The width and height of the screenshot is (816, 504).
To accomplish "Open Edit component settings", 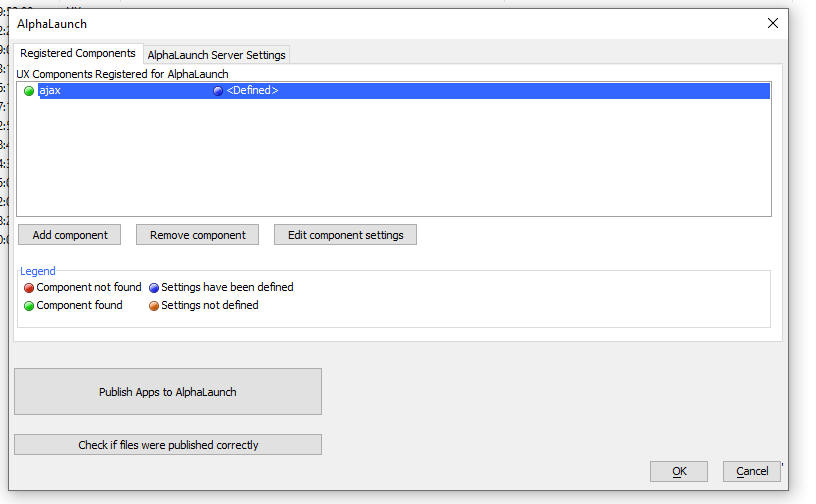I will point(346,235).
